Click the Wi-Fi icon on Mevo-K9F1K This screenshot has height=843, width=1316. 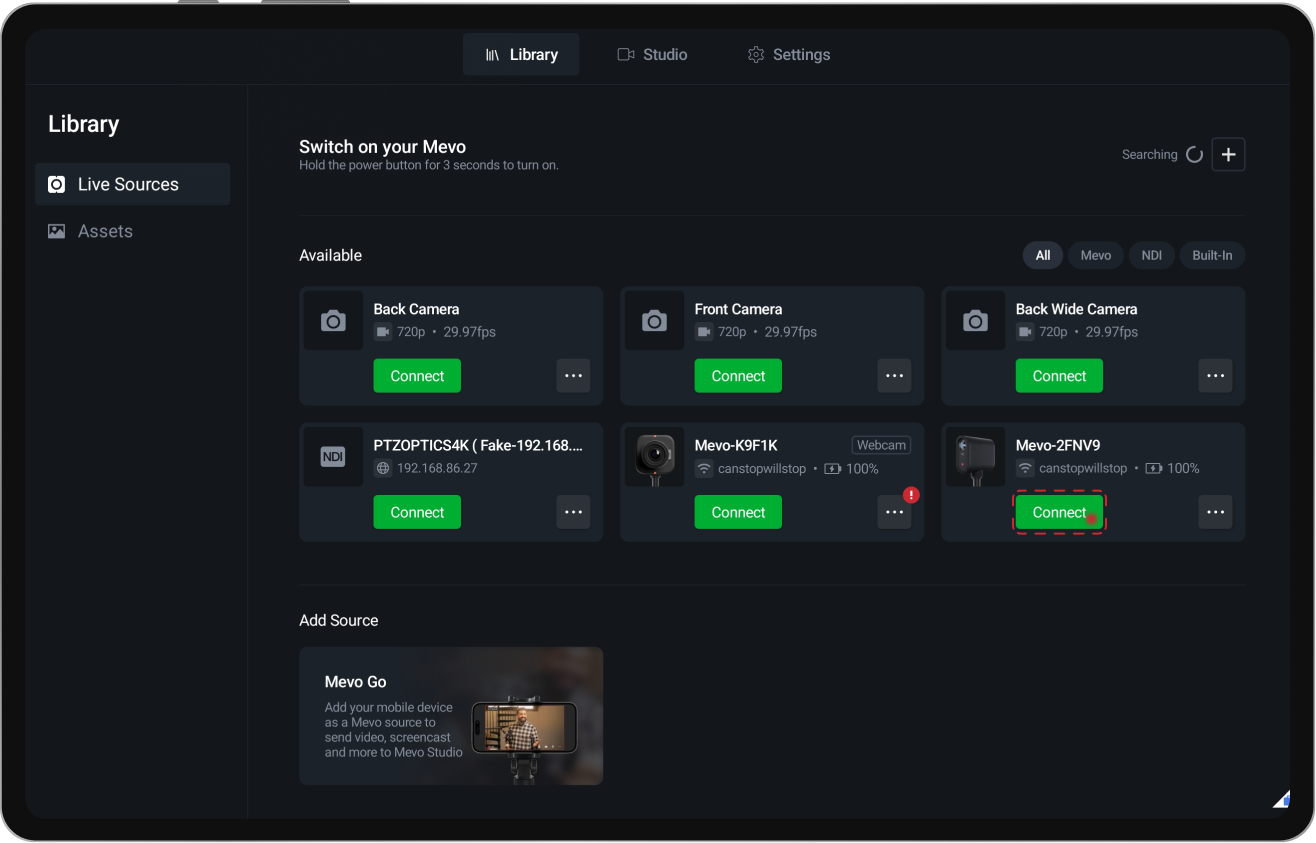(704, 468)
